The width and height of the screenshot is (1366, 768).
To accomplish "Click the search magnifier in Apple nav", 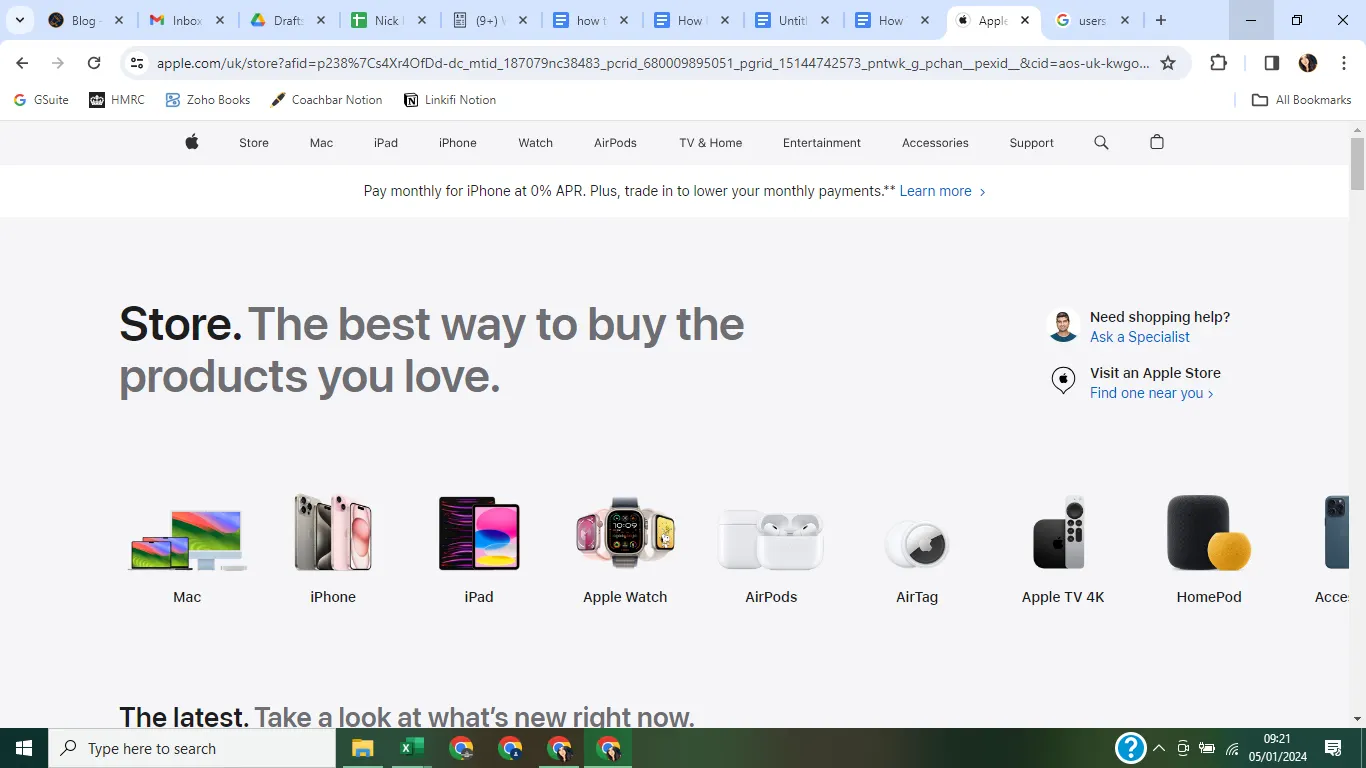I will (1101, 142).
